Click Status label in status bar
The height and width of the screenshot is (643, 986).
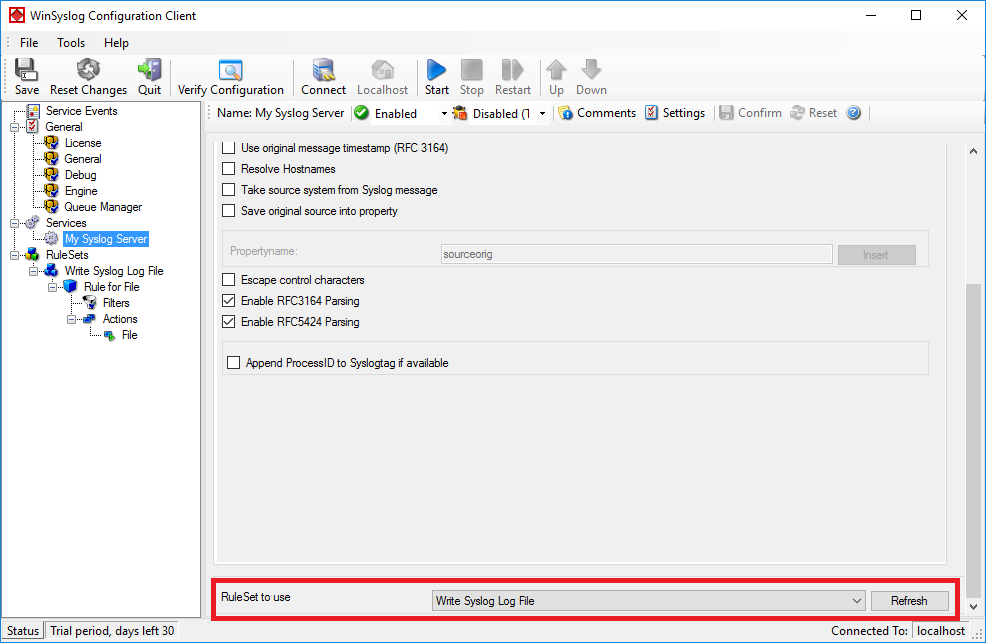[x=23, y=630]
